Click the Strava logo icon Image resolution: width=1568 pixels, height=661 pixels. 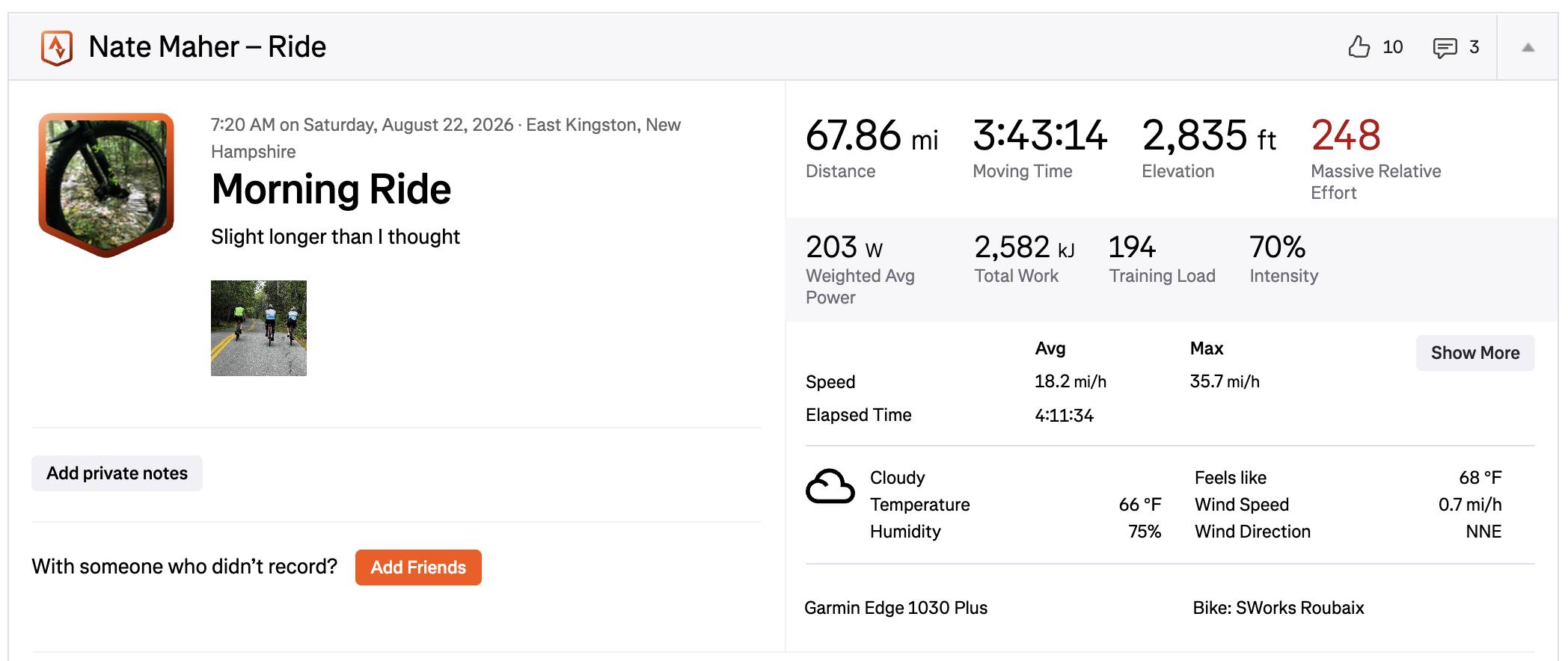coord(57,48)
